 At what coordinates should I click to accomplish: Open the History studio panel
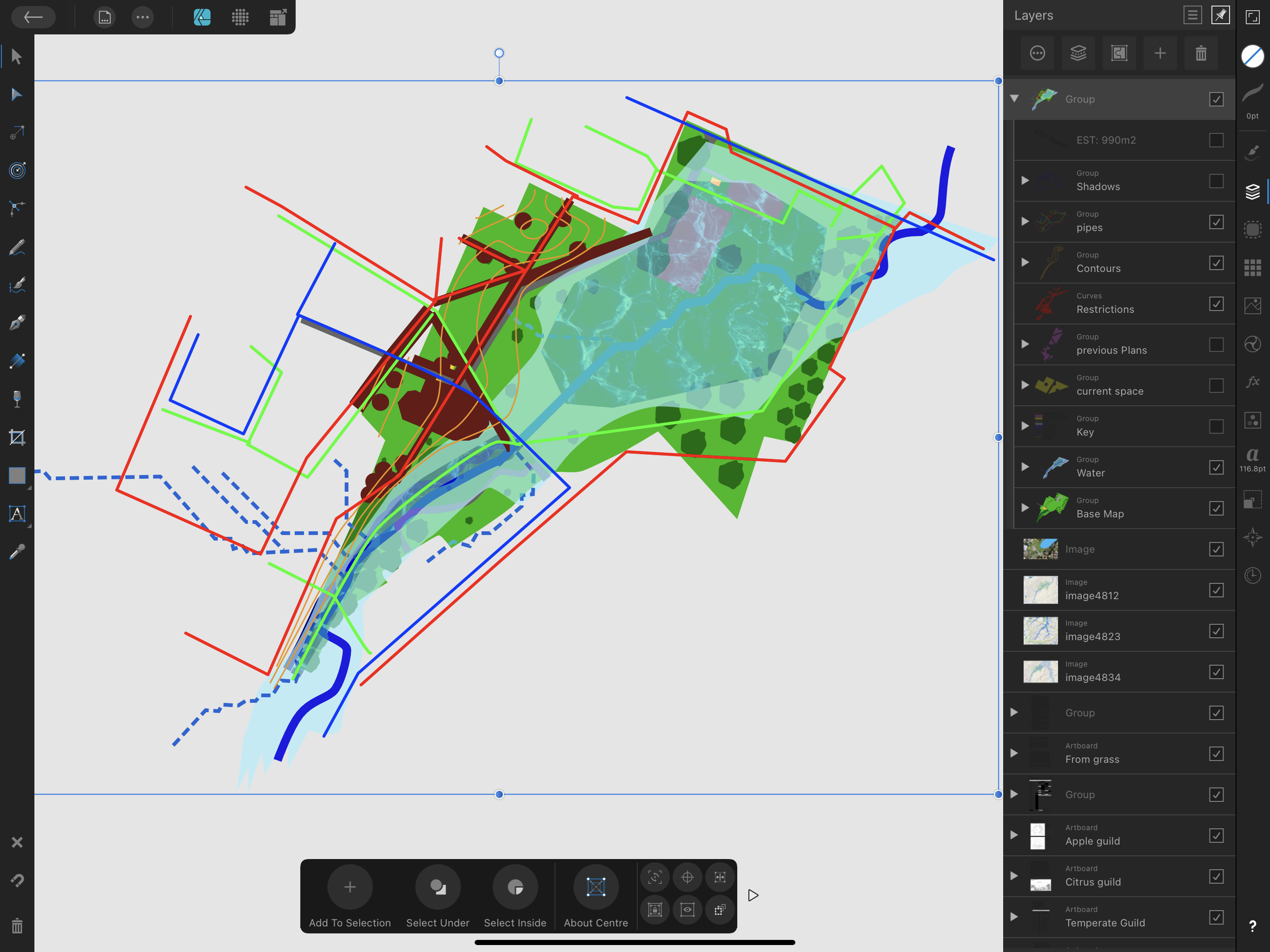(1252, 575)
